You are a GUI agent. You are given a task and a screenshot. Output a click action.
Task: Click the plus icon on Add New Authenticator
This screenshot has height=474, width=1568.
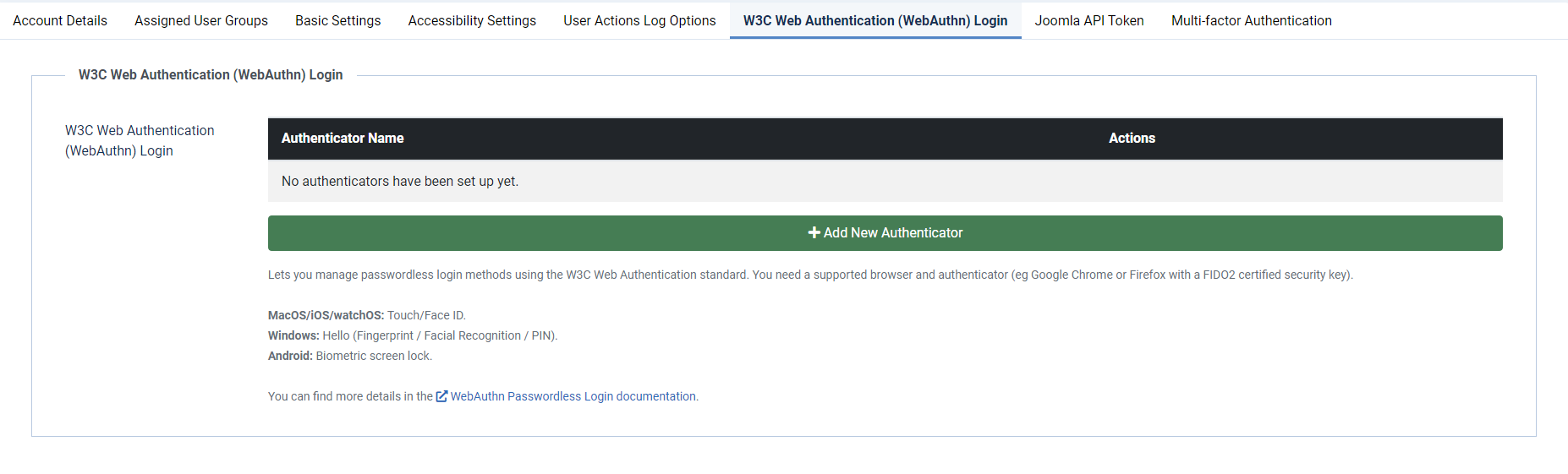[x=814, y=232]
